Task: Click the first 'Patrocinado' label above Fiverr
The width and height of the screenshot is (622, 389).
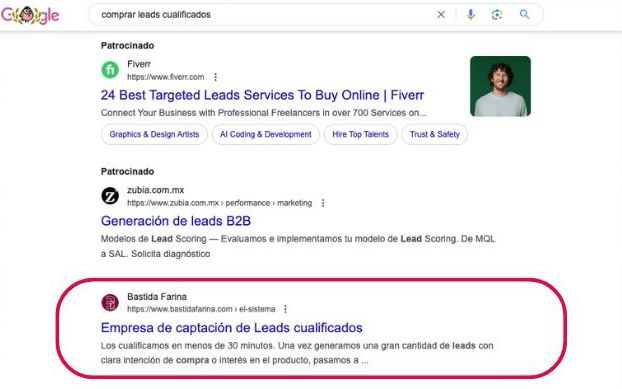Action: (x=127, y=46)
